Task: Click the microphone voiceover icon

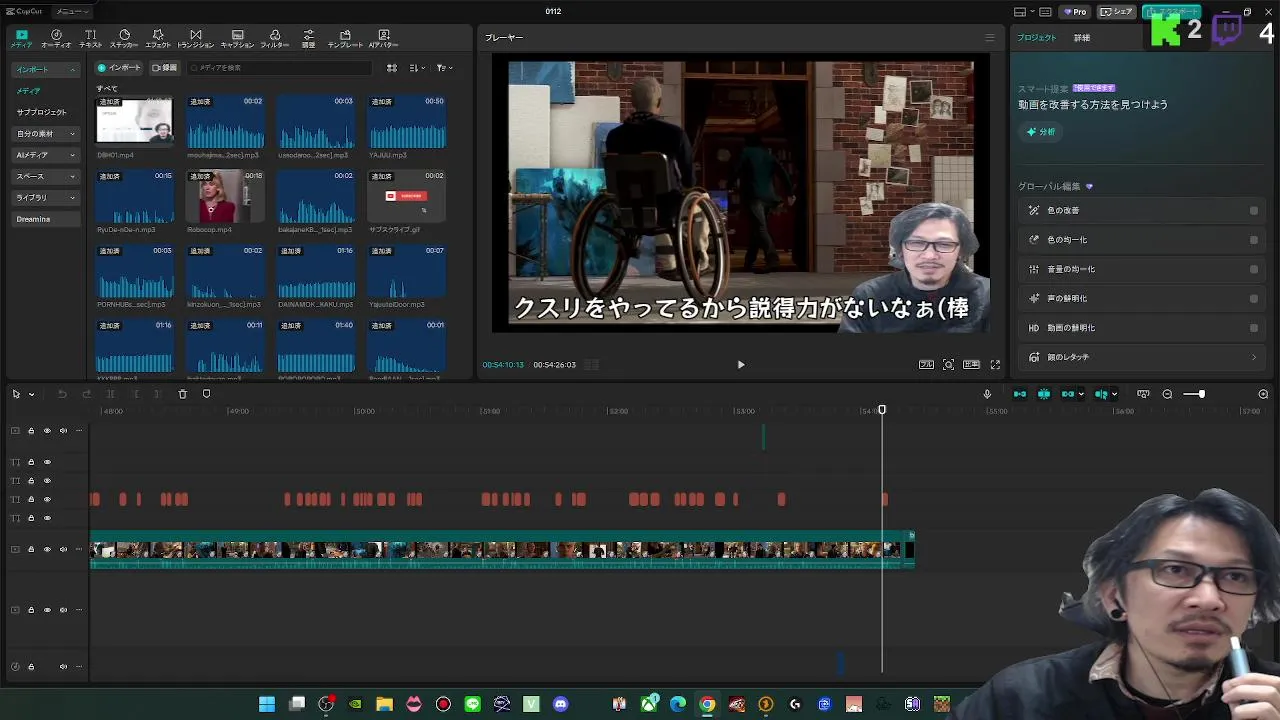Action: tap(987, 394)
